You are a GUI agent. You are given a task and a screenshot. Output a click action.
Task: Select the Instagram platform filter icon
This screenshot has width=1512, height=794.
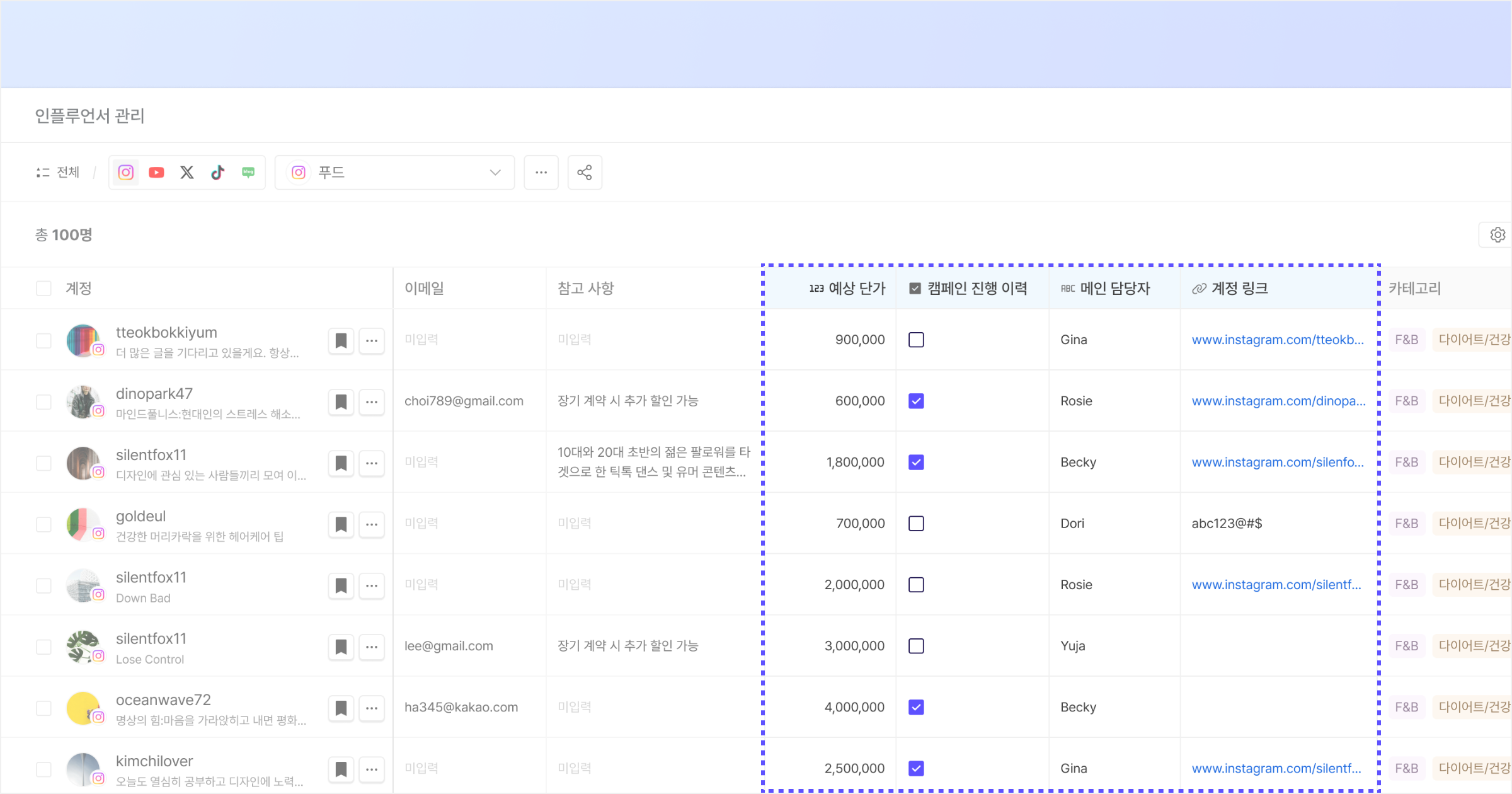[x=126, y=173]
